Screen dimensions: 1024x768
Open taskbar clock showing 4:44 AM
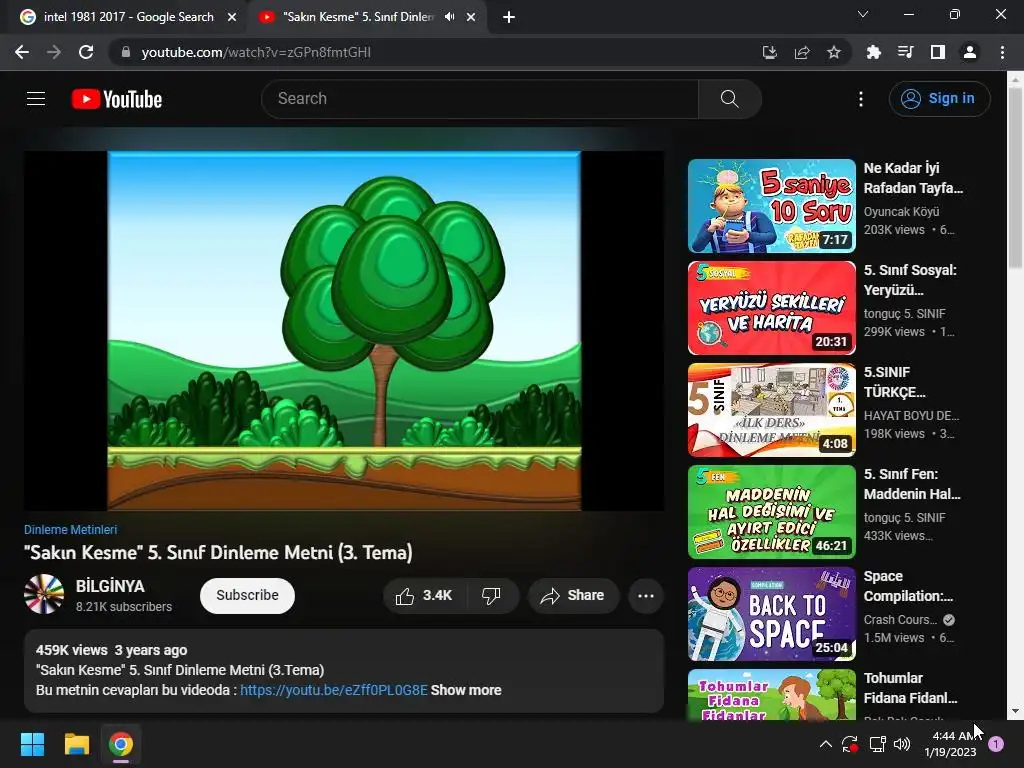point(950,744)
